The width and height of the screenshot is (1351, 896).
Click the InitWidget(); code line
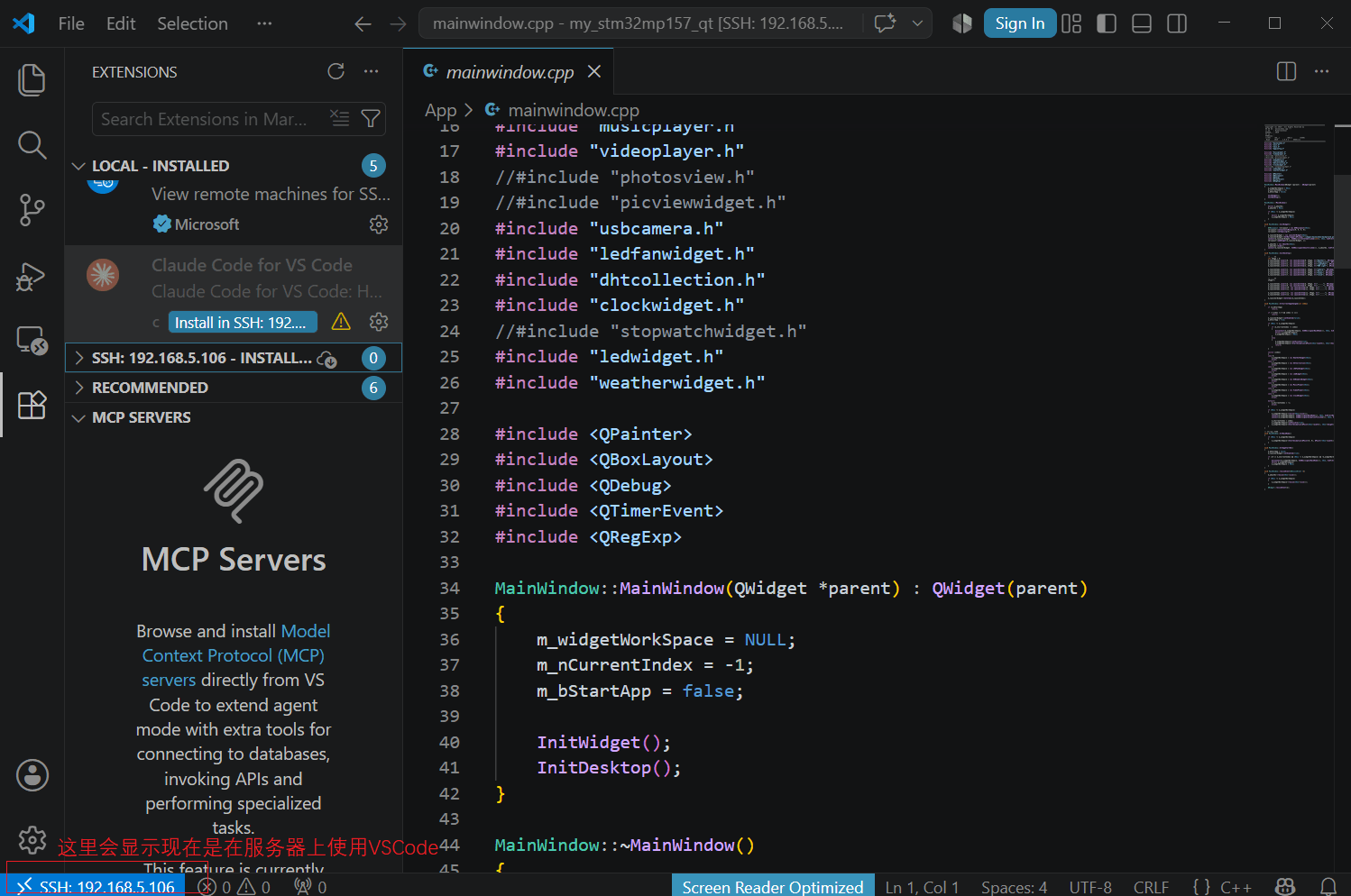pyautogui.click(x=603, y=742)
